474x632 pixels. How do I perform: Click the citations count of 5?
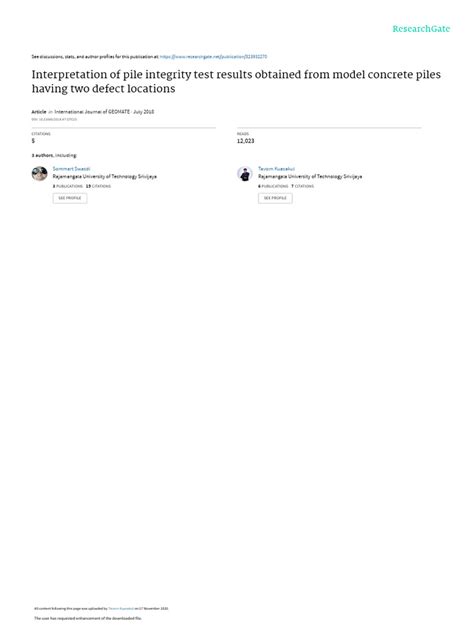[33, 141]
